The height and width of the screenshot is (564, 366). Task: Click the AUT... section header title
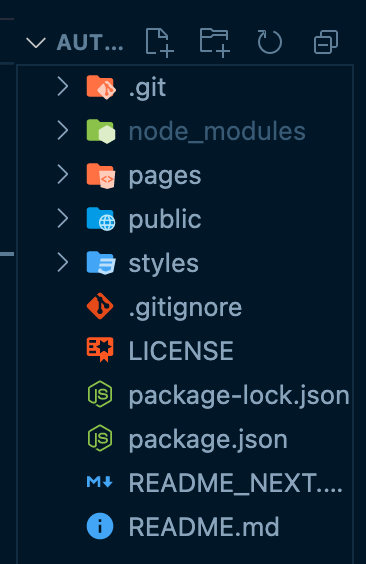point(90,43)
